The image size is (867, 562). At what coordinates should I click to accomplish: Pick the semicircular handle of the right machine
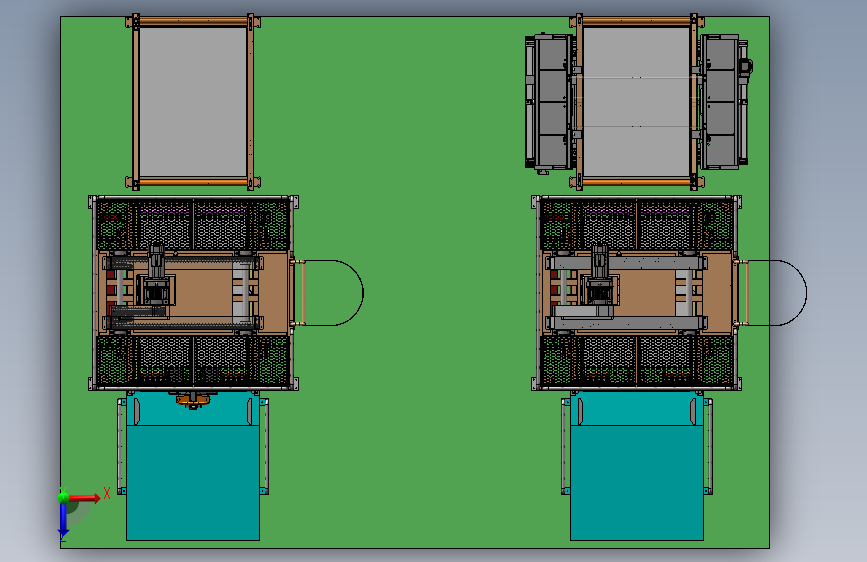[x=777, y=293]
